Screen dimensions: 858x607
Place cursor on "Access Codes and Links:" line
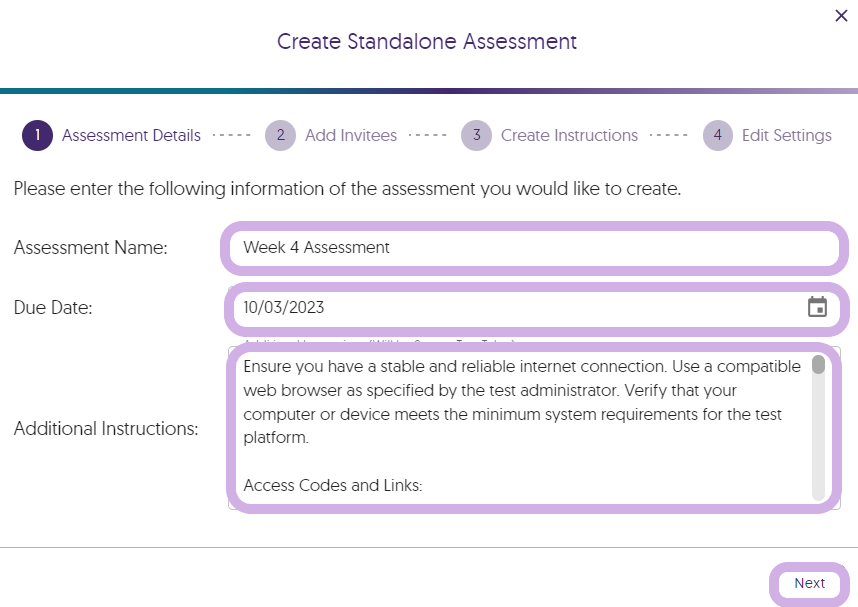pos(333,485)
